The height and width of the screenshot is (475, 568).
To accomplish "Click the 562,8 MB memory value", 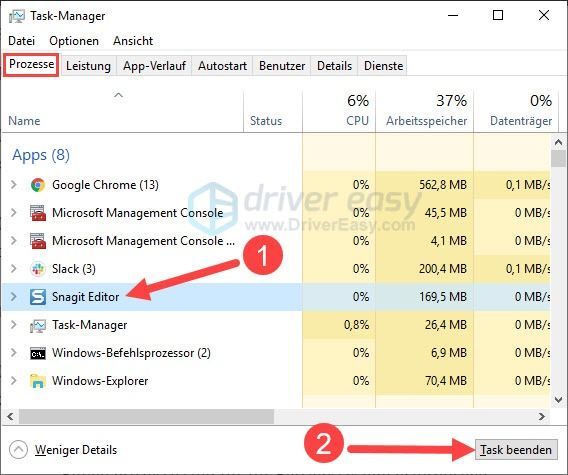I will tap(443, 185).
